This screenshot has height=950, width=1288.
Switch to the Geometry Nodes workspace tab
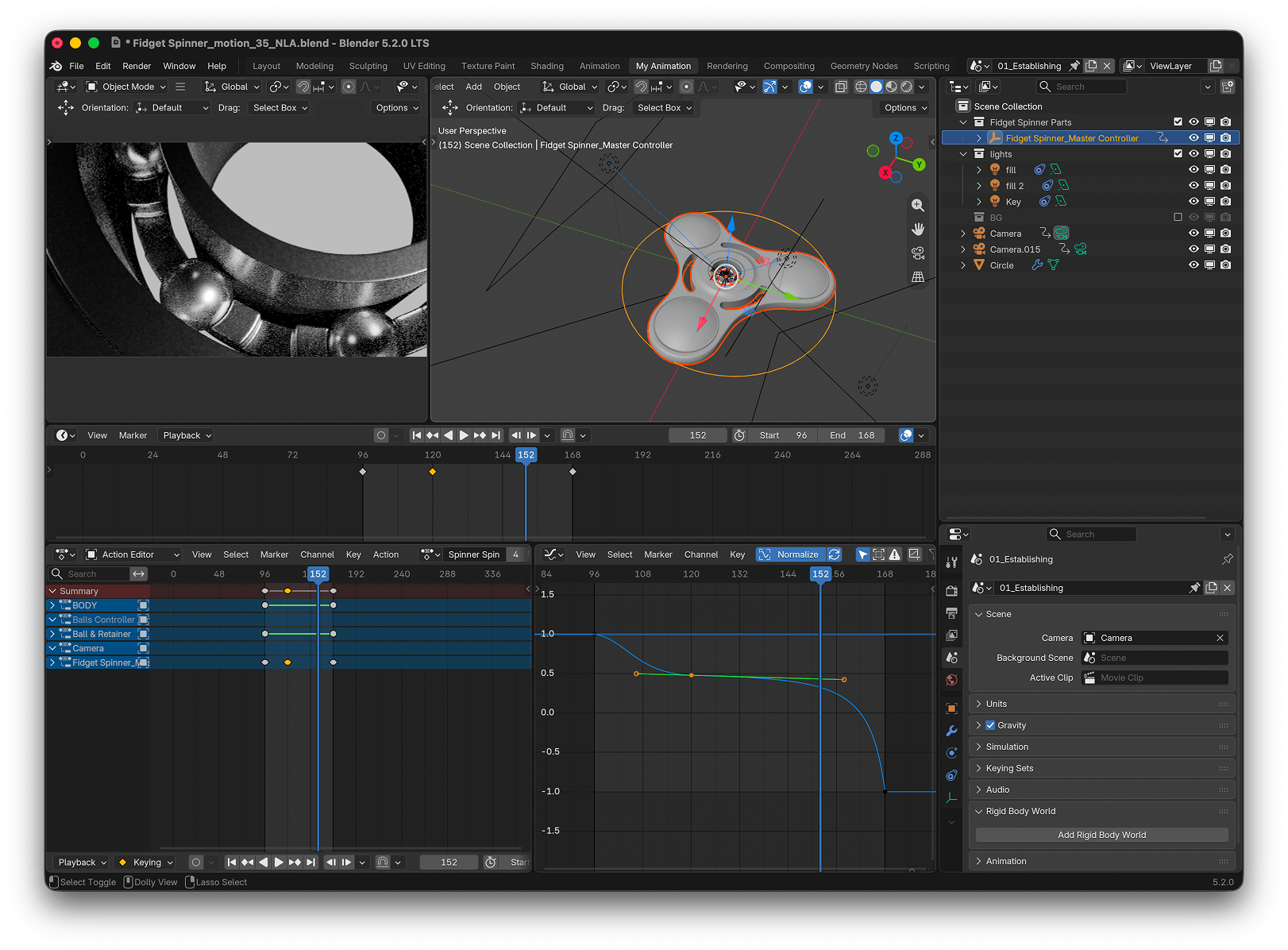(x=864, y=66)
